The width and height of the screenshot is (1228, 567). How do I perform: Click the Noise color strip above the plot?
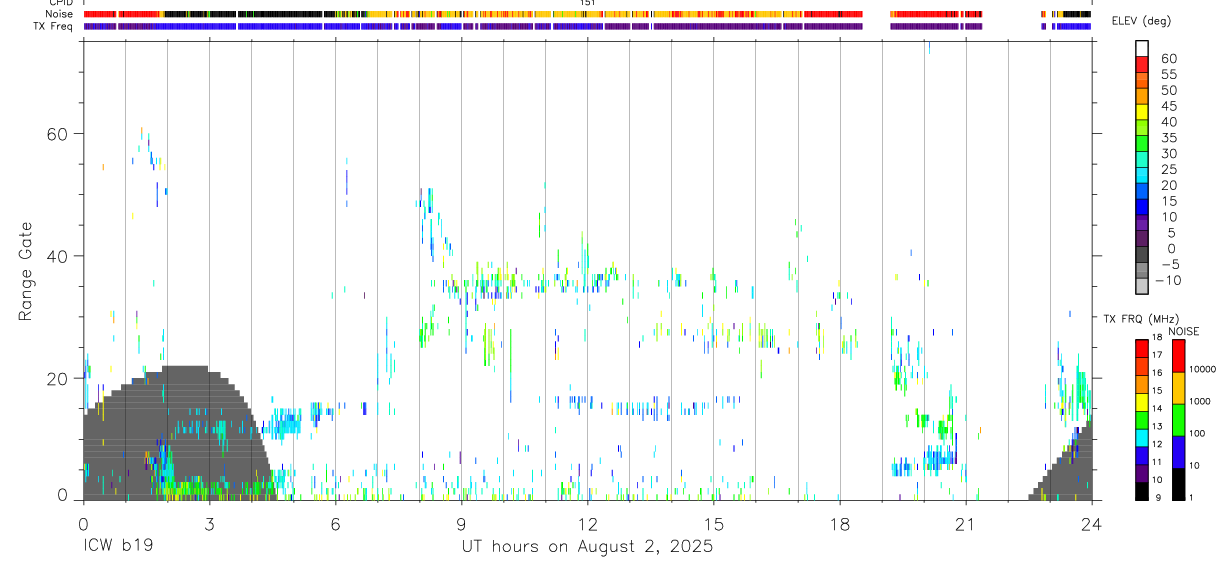[x=587, y=14]
